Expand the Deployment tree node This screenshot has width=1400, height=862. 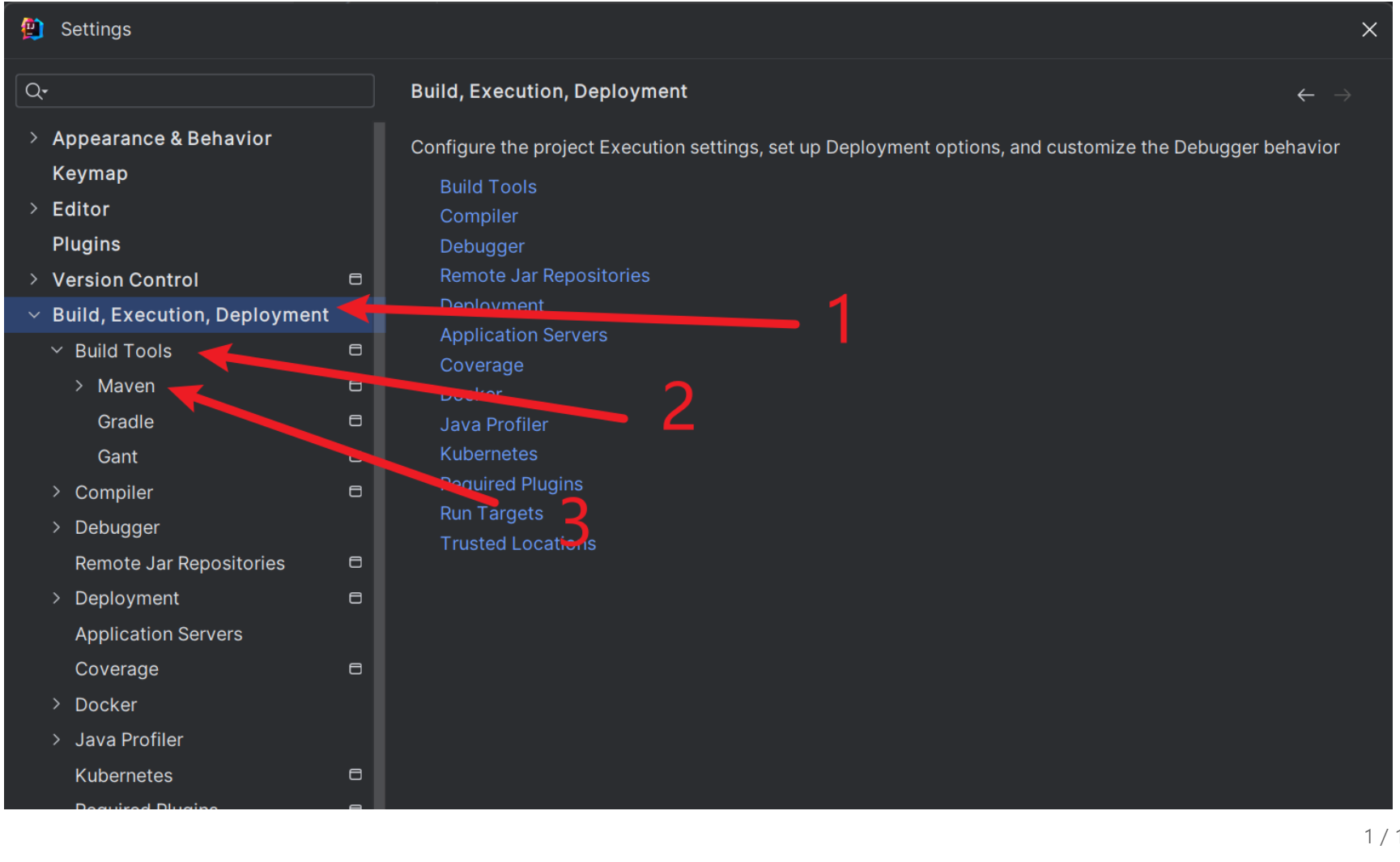click(x=56, y=598)
